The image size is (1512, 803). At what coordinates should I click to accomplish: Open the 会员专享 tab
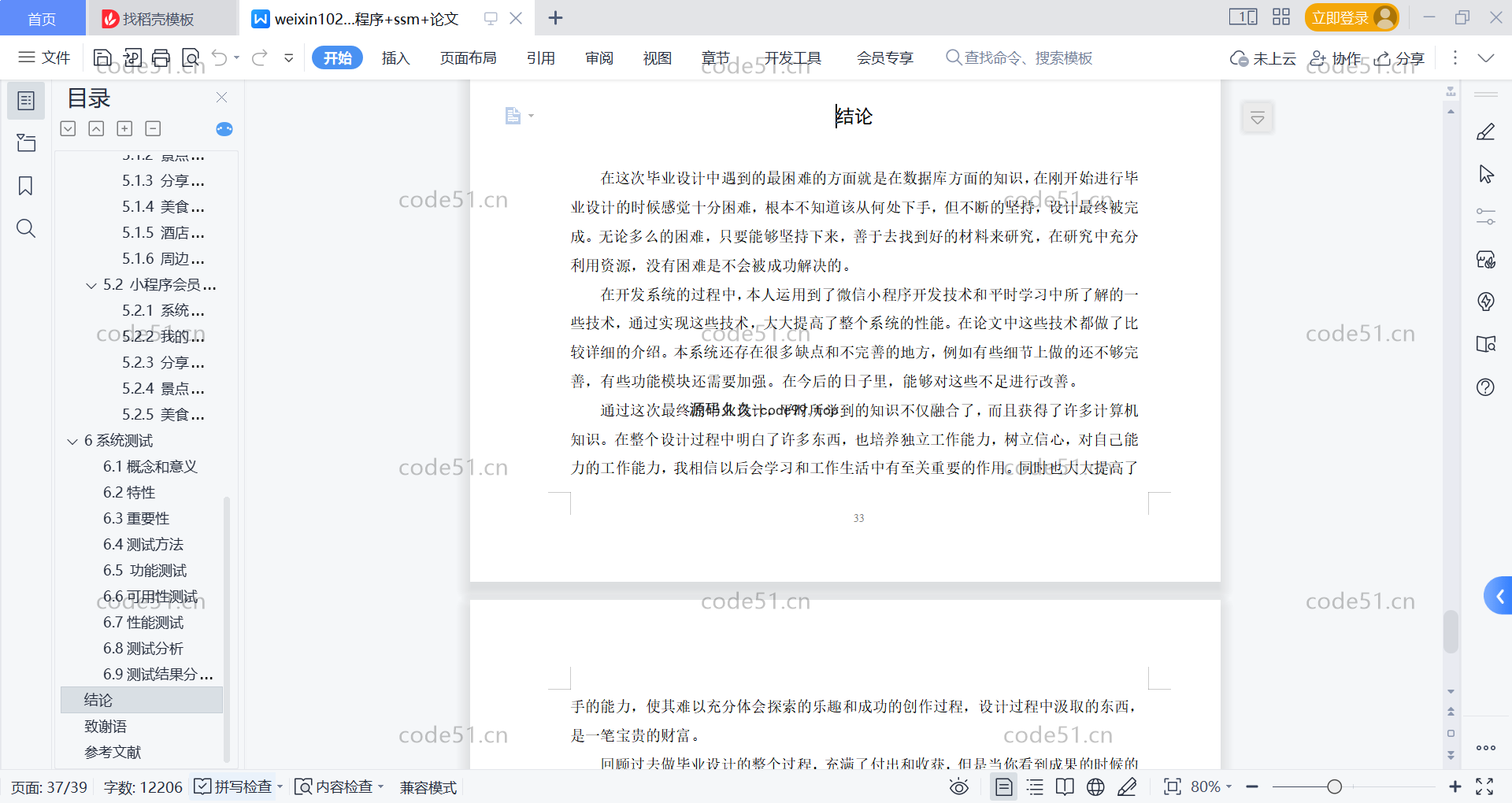885,57
